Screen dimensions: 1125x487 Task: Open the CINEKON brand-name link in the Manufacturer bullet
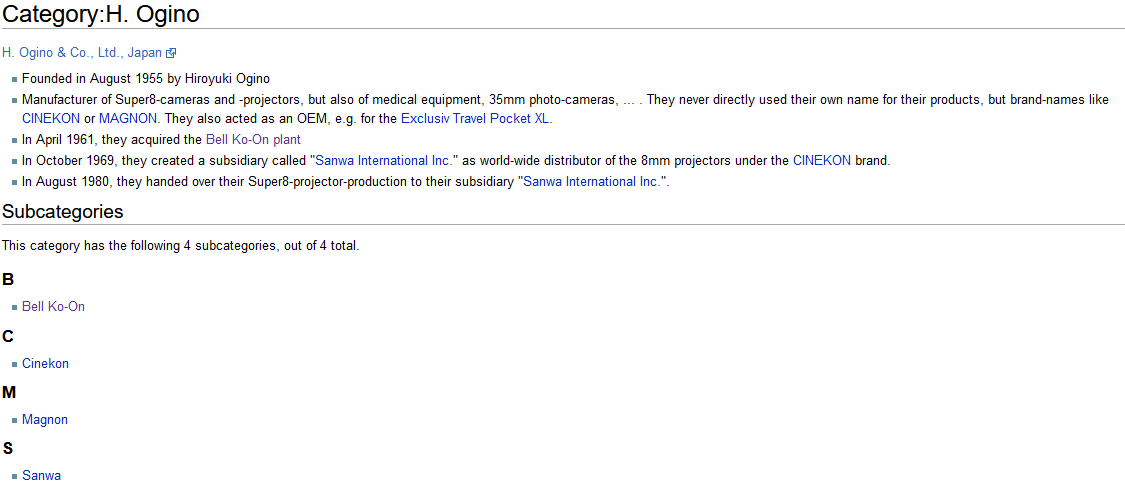(x=51, y=118)
